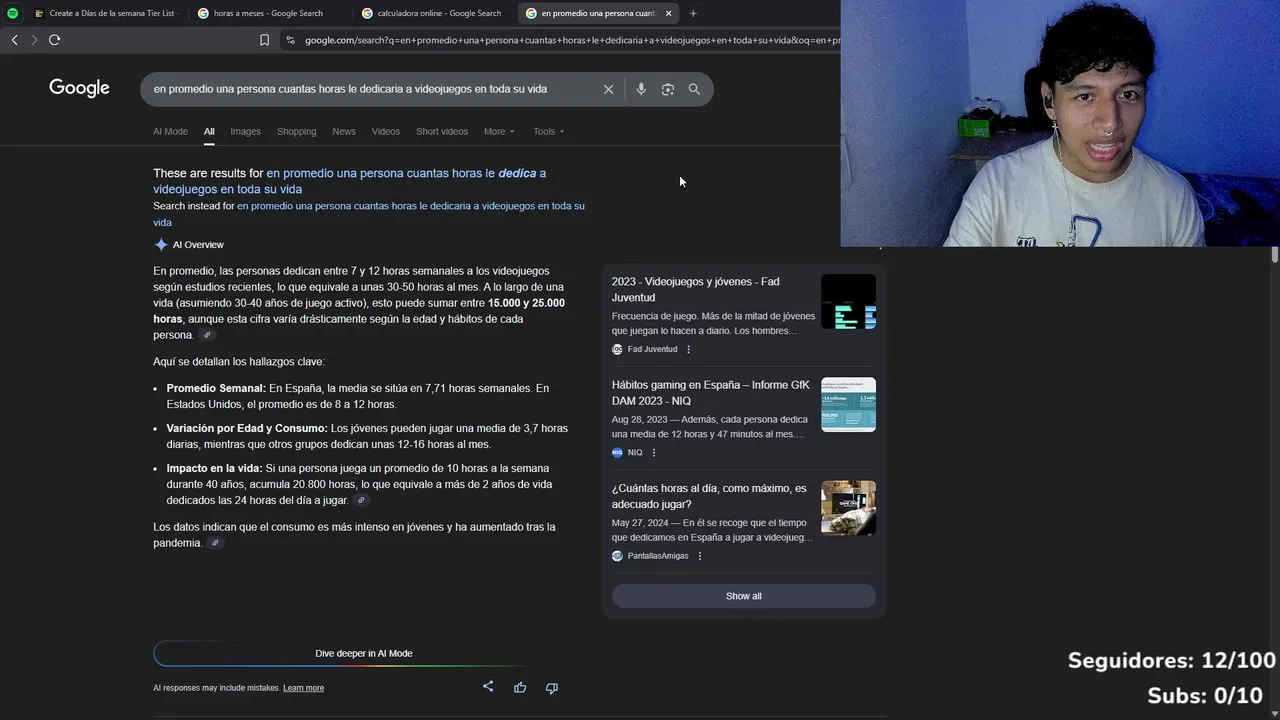Click 'Search instead for' original query link
The image size is (1280, 720).
point(369,214)
